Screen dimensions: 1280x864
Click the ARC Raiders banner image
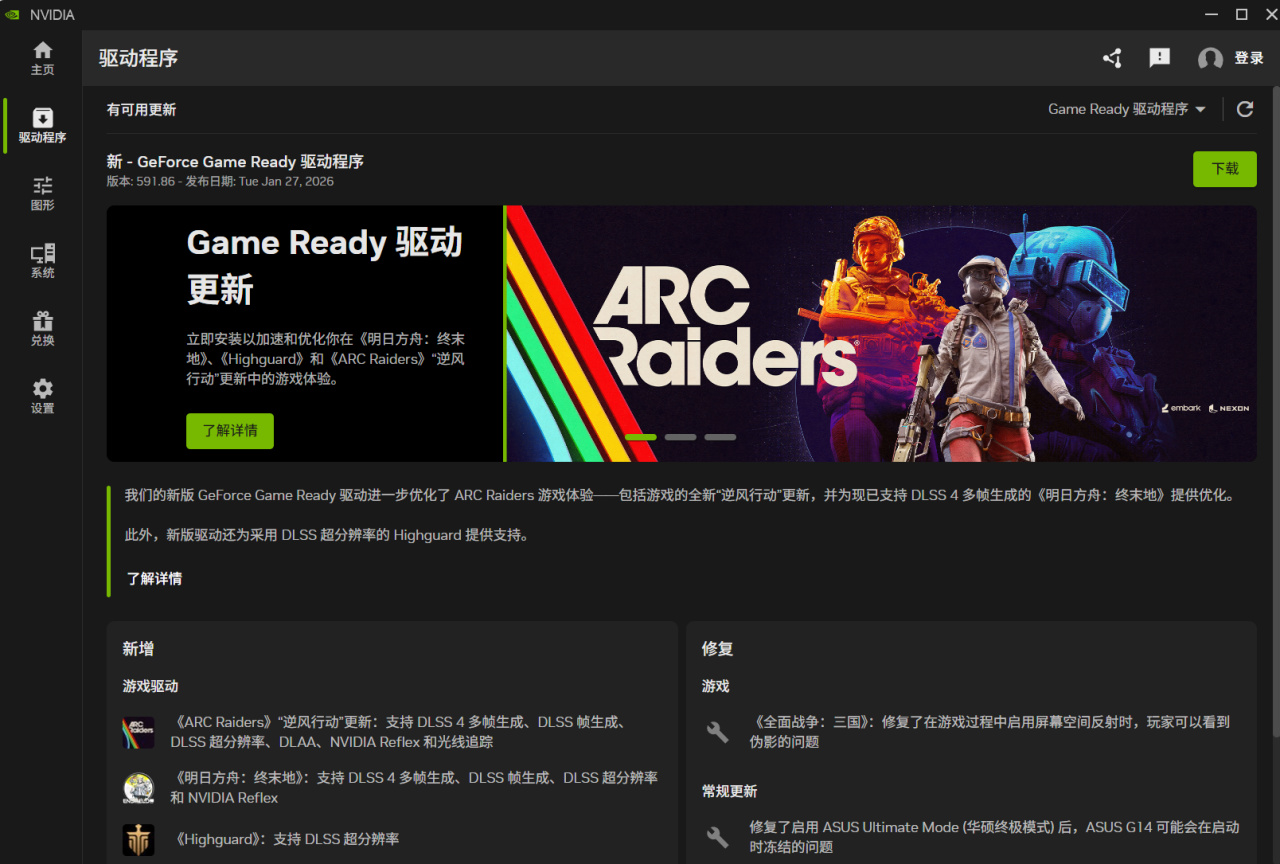(881, 334)
